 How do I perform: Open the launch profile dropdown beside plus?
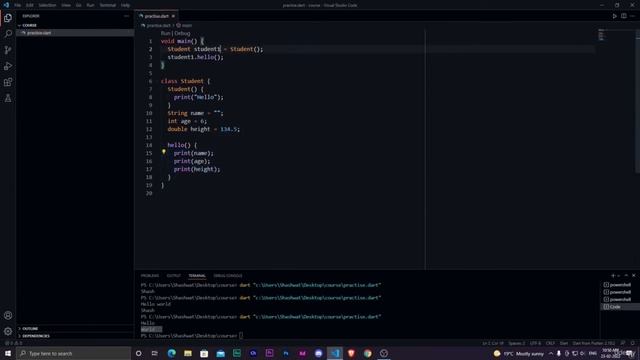click(x=618, y=276)
